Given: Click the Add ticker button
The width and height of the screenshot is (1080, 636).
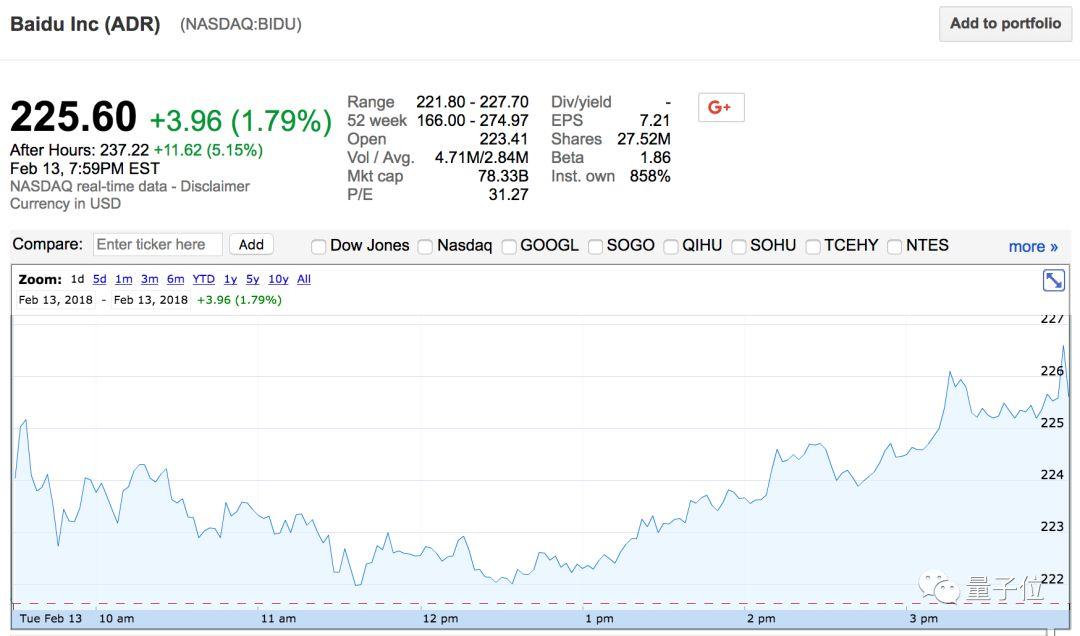Looking at the screenshot, I should [x=251, y=245].
